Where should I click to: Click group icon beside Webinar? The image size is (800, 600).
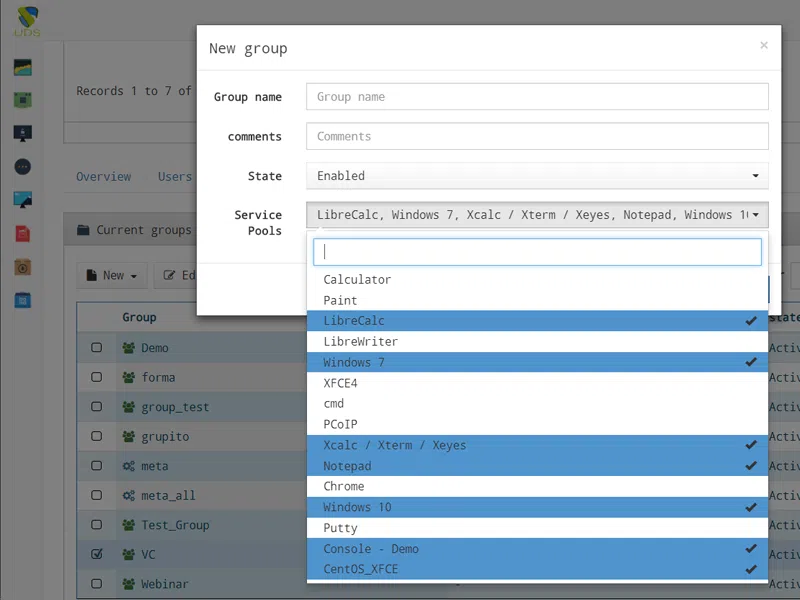point(129,584)
